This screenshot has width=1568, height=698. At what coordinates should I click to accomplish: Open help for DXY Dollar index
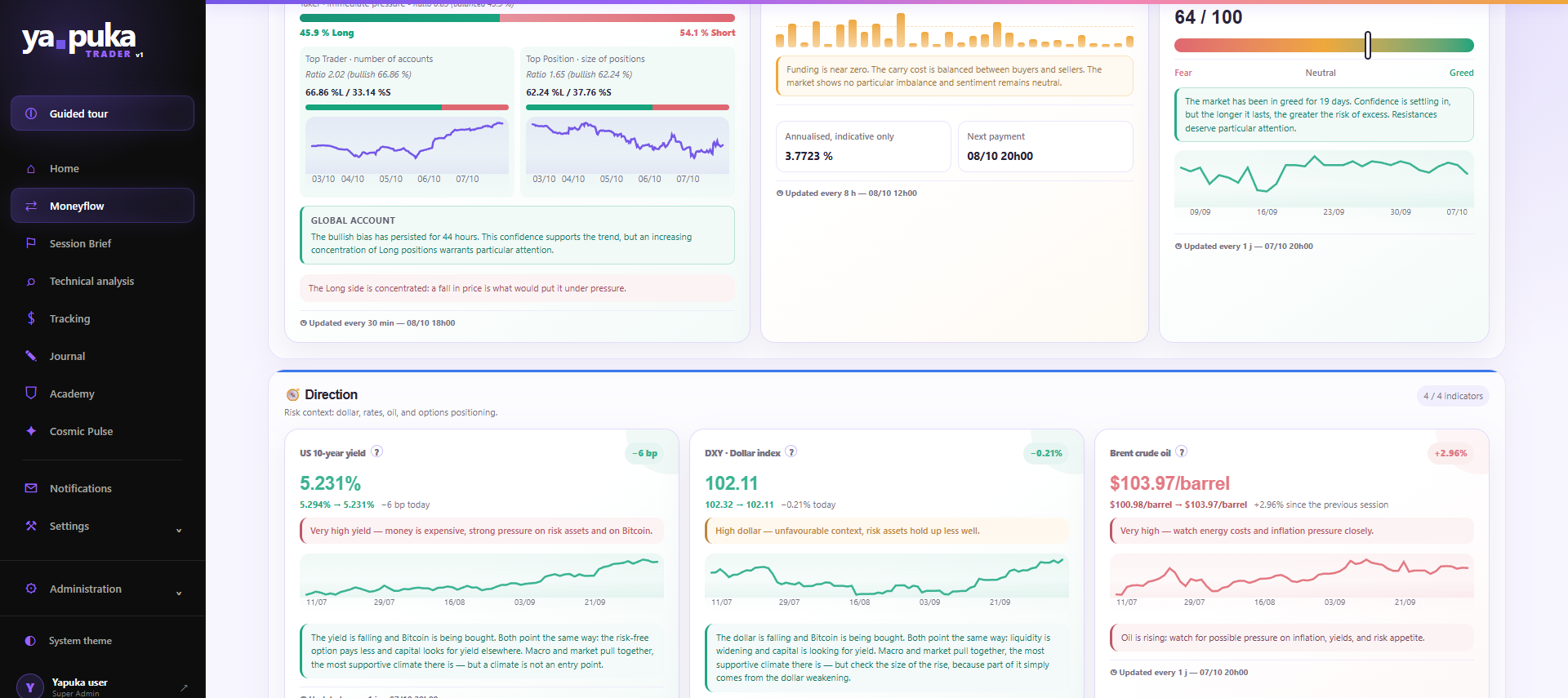click(x=791, y=451)
